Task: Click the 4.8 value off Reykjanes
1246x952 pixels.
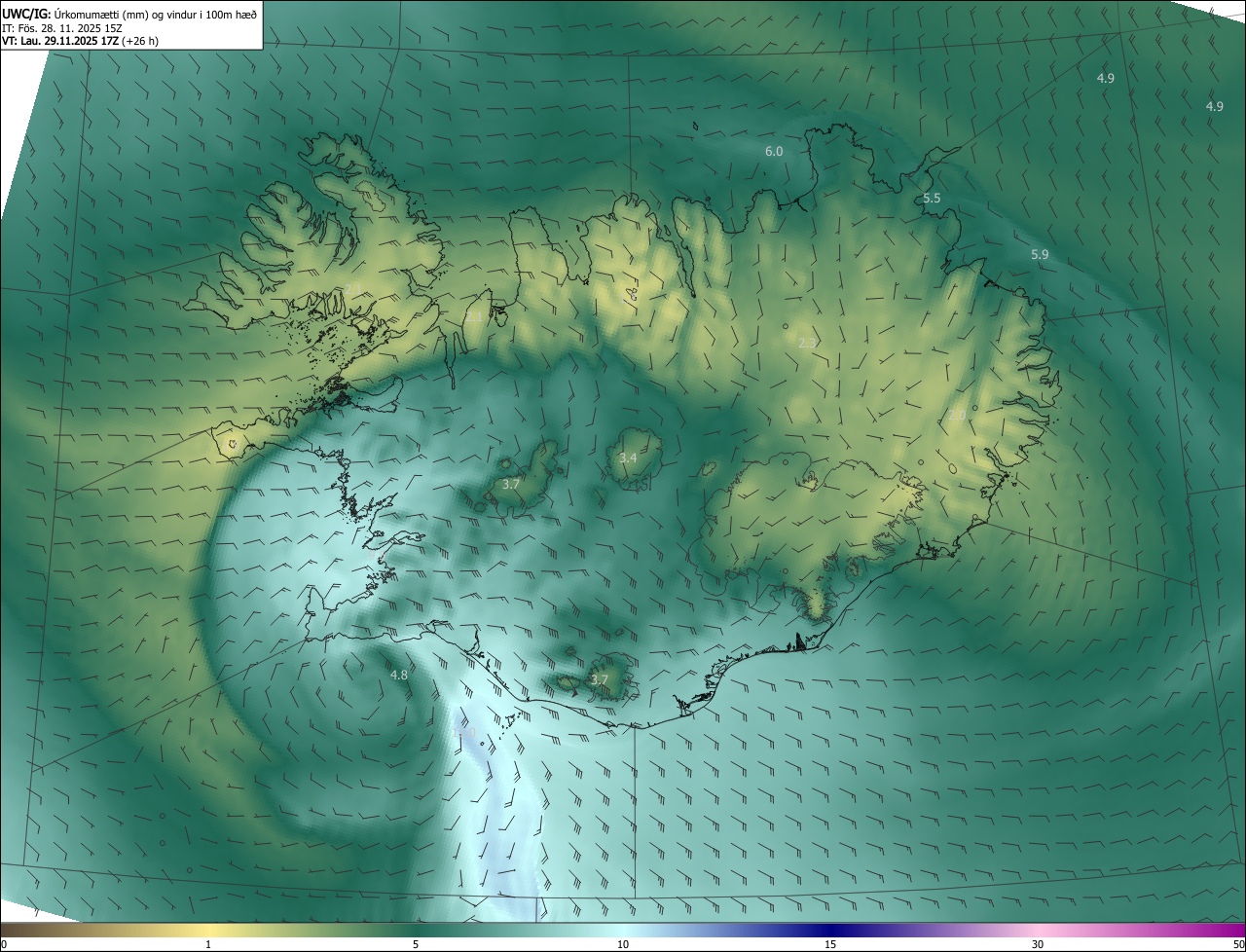Action: 399,675
